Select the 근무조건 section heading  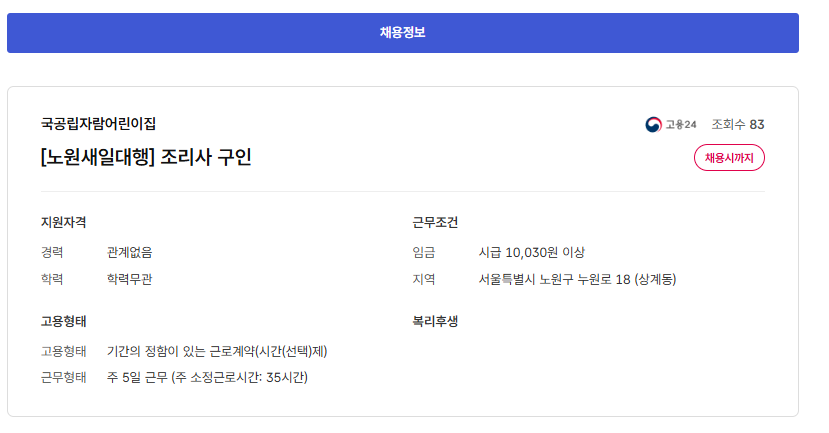point(435,222)
